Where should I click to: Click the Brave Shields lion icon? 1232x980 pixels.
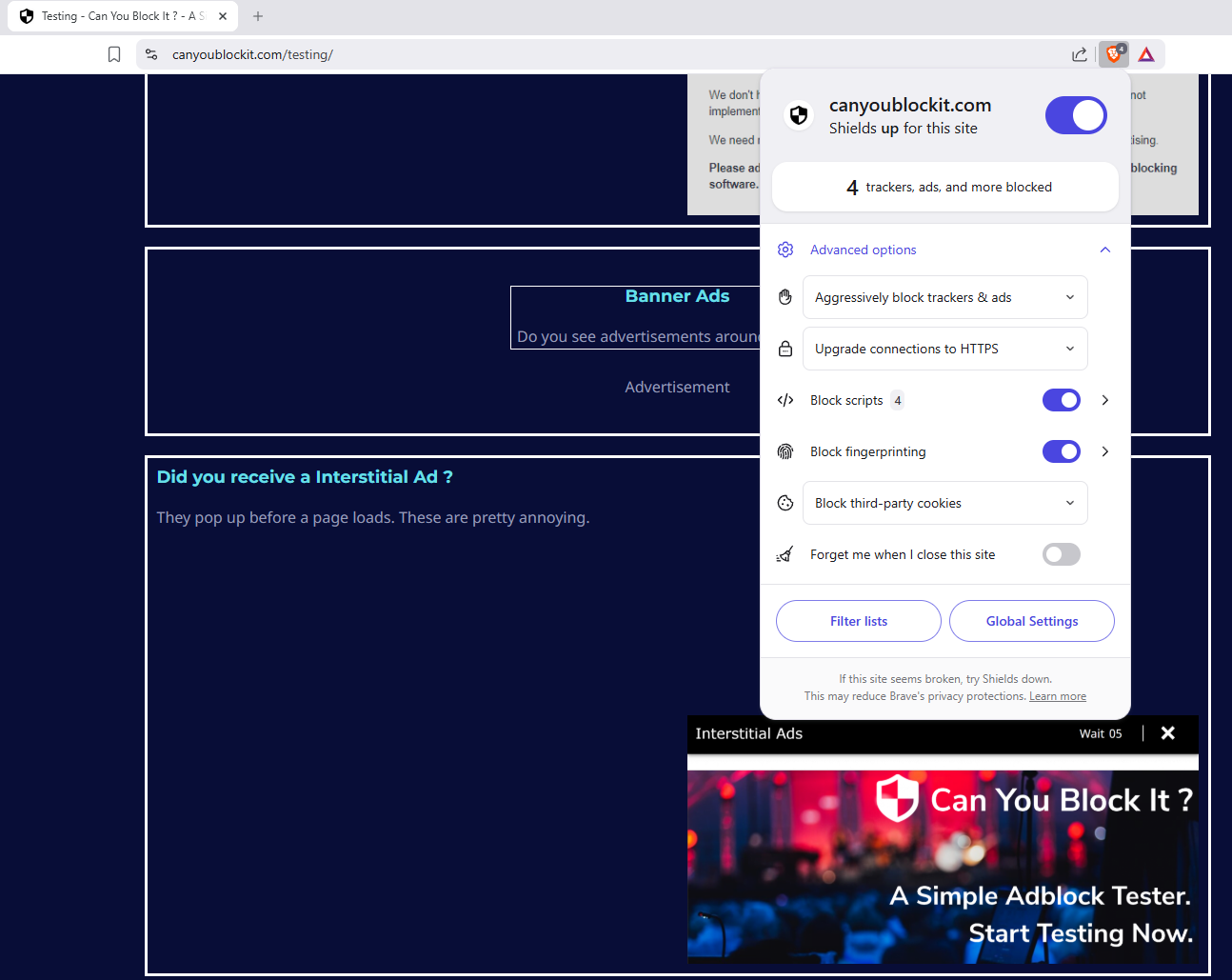1113,54
